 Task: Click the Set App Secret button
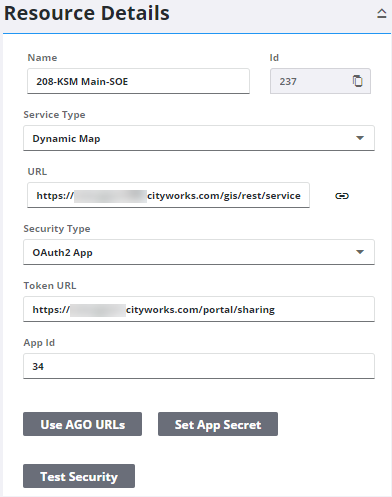coord(218,424)
